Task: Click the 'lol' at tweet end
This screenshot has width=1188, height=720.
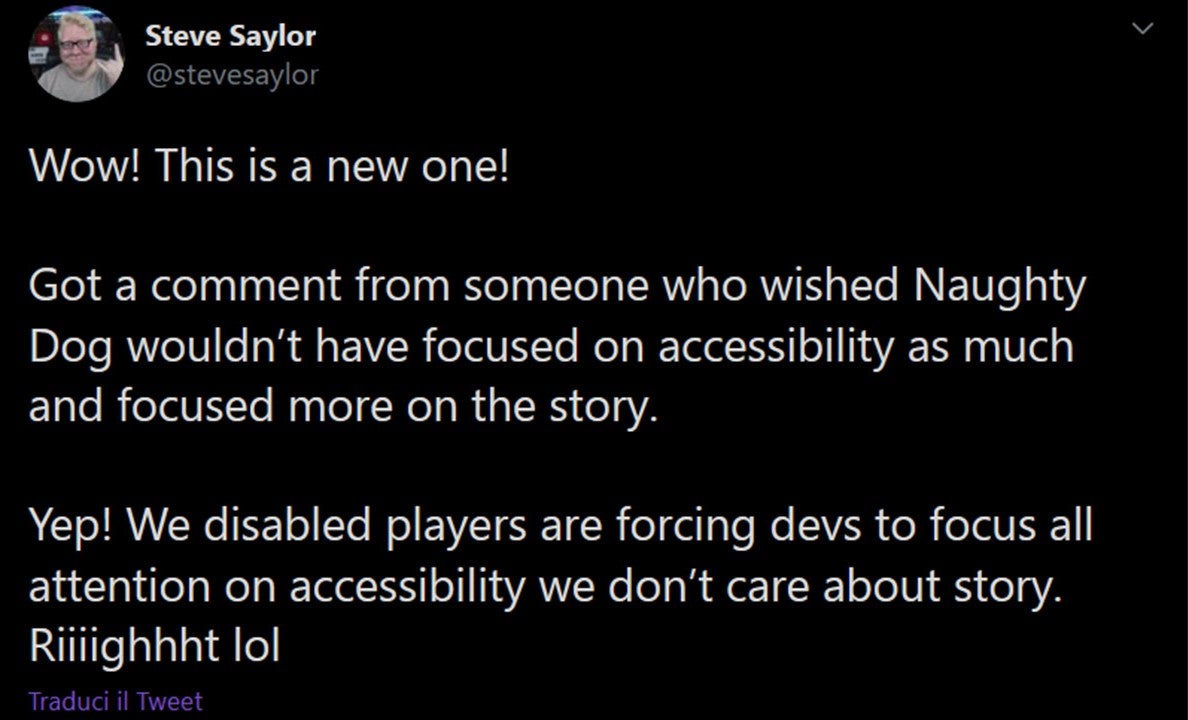Action: click(256, 646)
